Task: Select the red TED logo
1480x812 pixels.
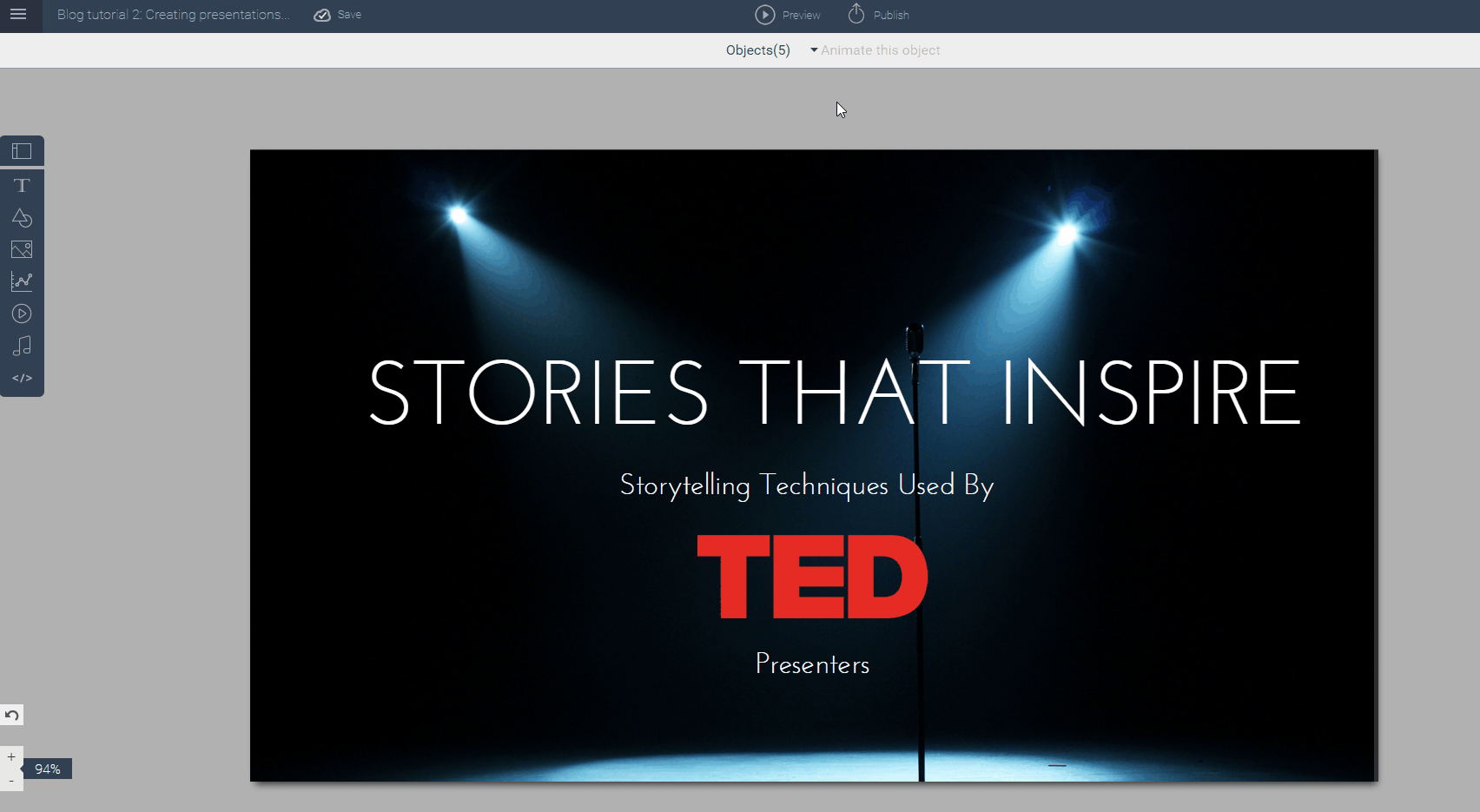Action: [x=813, y=577]
